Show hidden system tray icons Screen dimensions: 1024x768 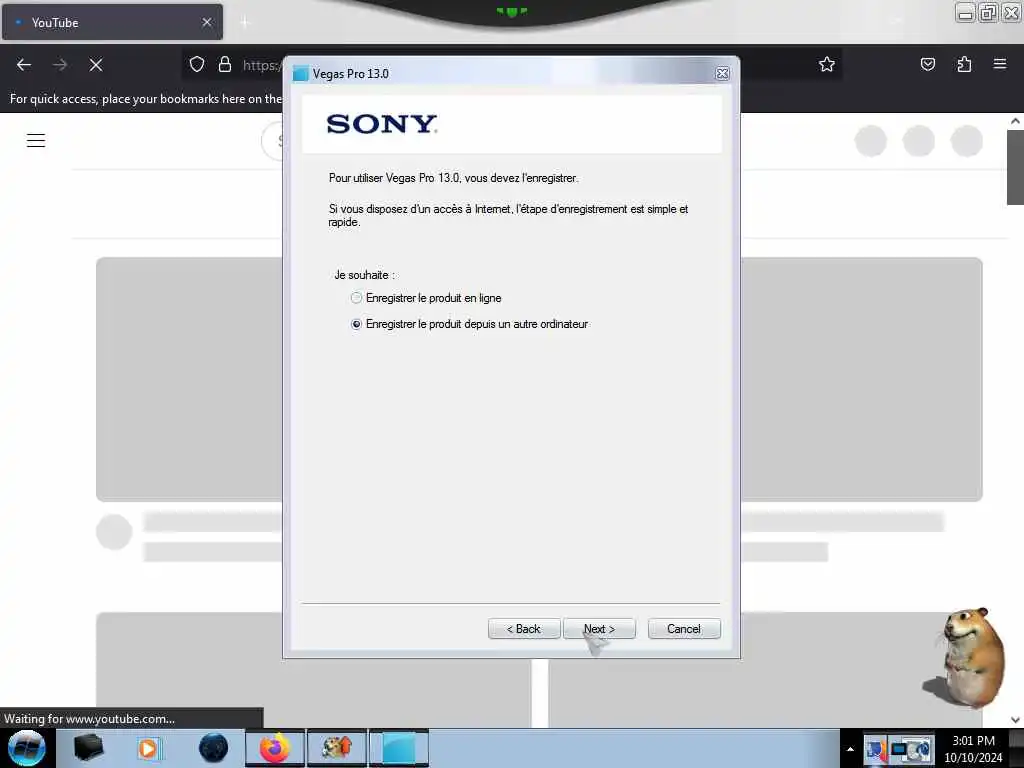point(850,749)
